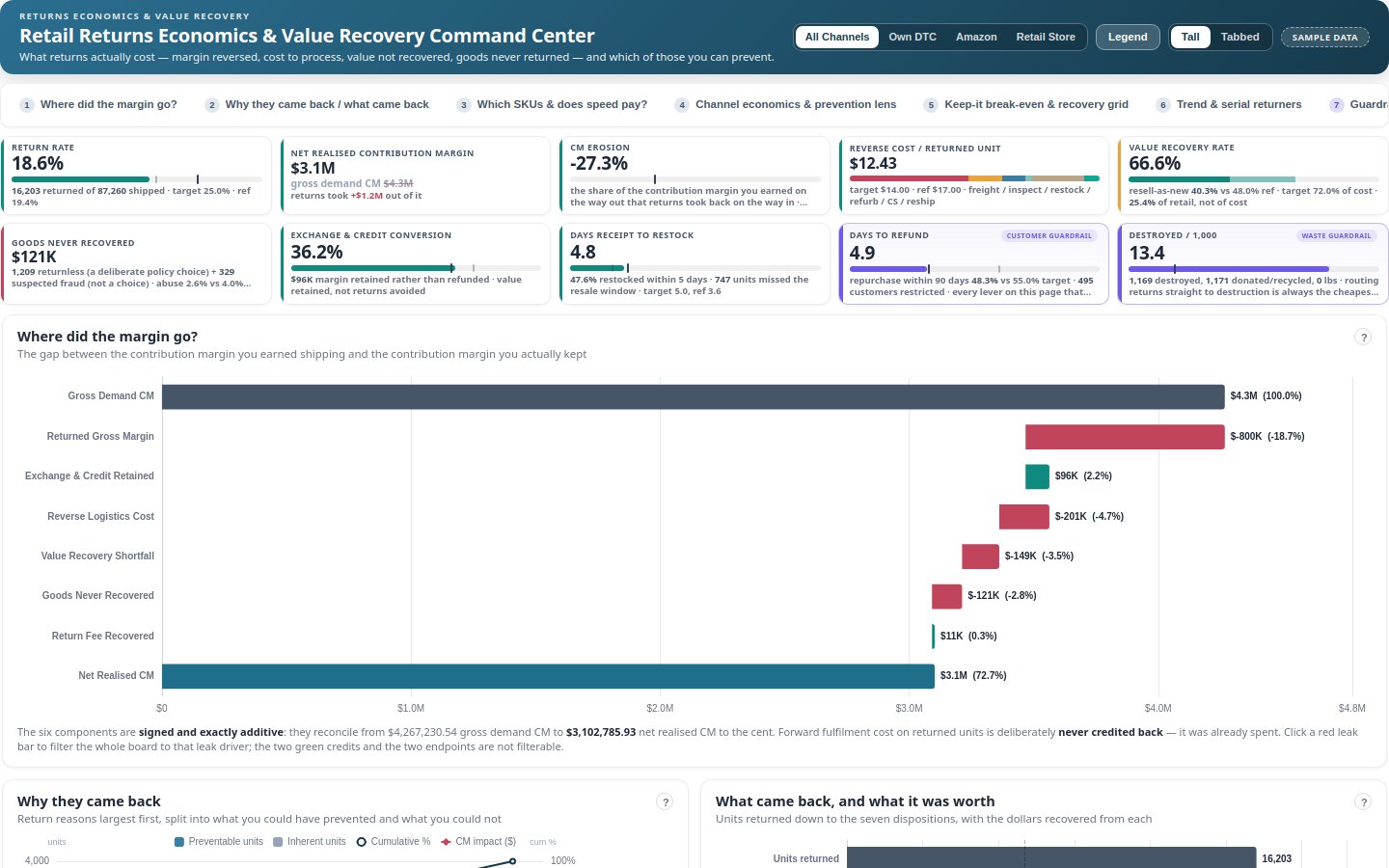This screenshot has width=1389, height=868.
Task: Click the Units returned bar
Action: pyautogui.click(x=1051, y=857)
